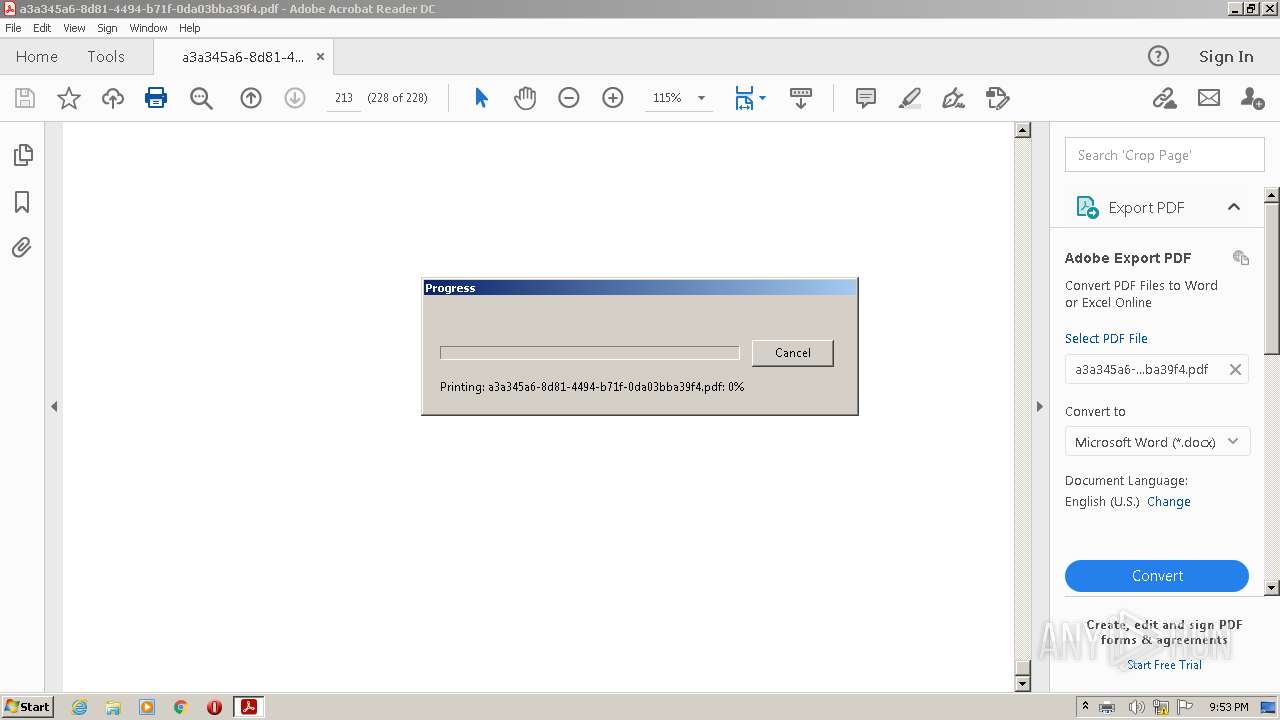The width and height of the screenshot is (1280, 720).
Task: Click the cloud upload icon
Action: (x=113, y=98)
